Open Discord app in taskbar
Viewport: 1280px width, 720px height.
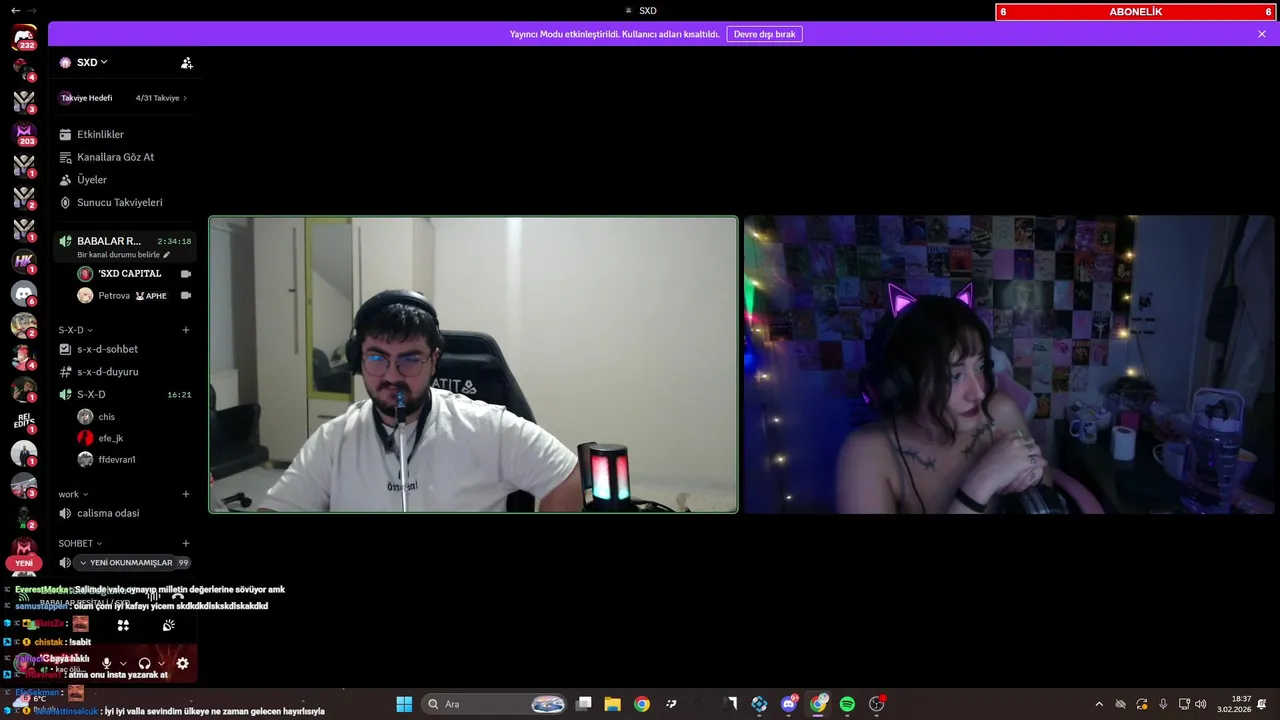789,704
